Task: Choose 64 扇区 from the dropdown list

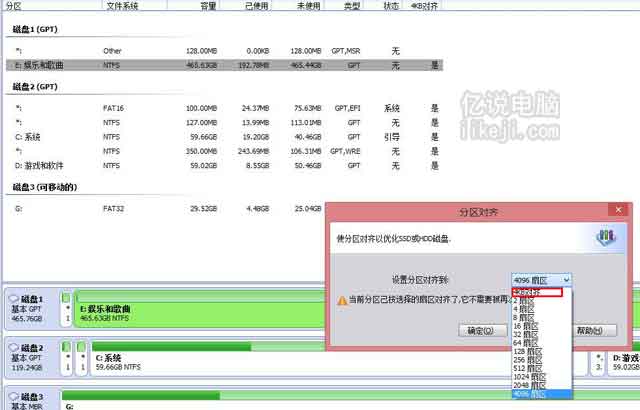Action: (x=542, y=343)
